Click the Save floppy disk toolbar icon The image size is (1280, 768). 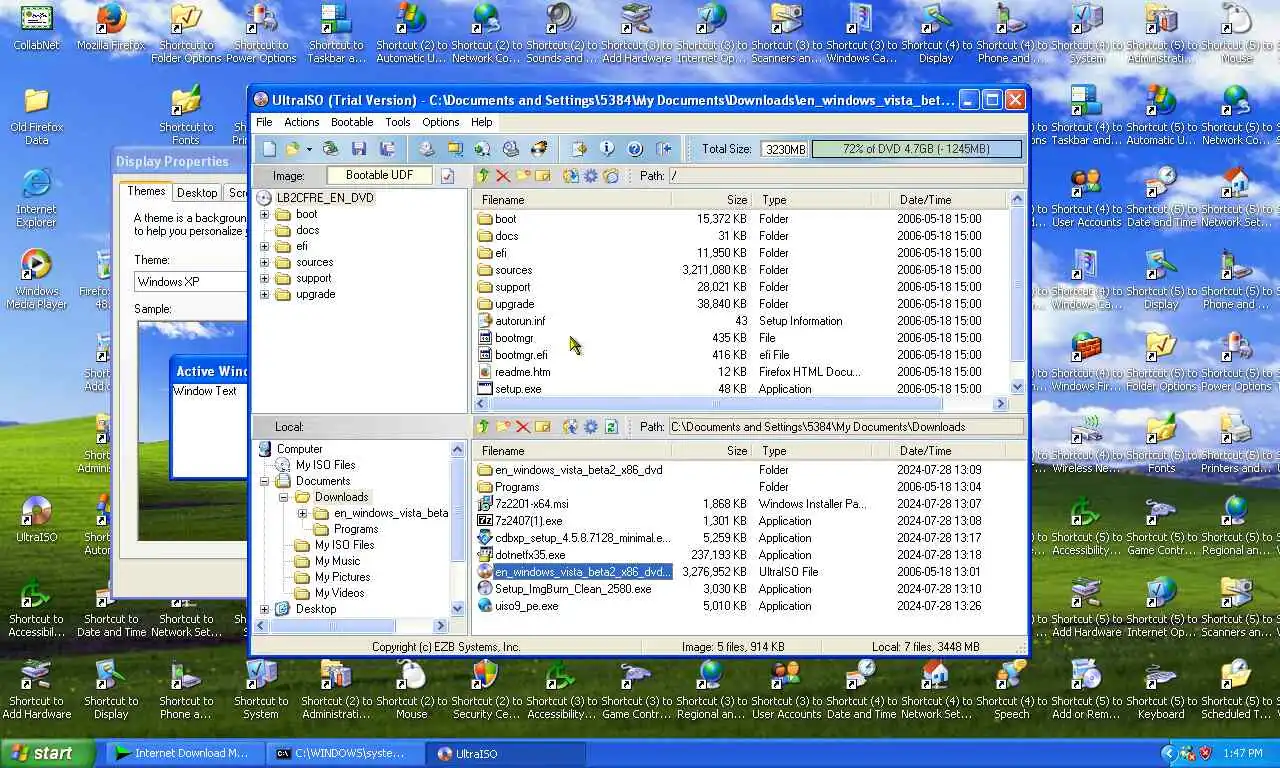pos(359,149)
